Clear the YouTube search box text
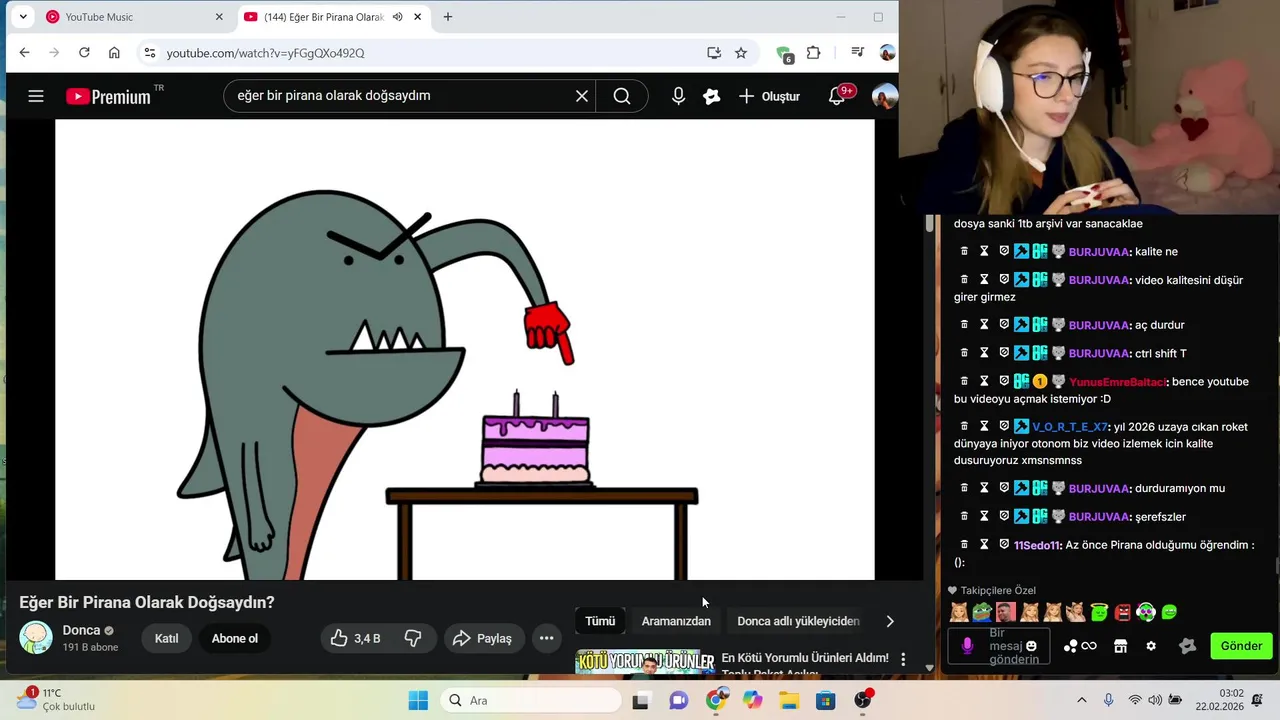This screenshot has width=1280, height=720. click(582, 96)
